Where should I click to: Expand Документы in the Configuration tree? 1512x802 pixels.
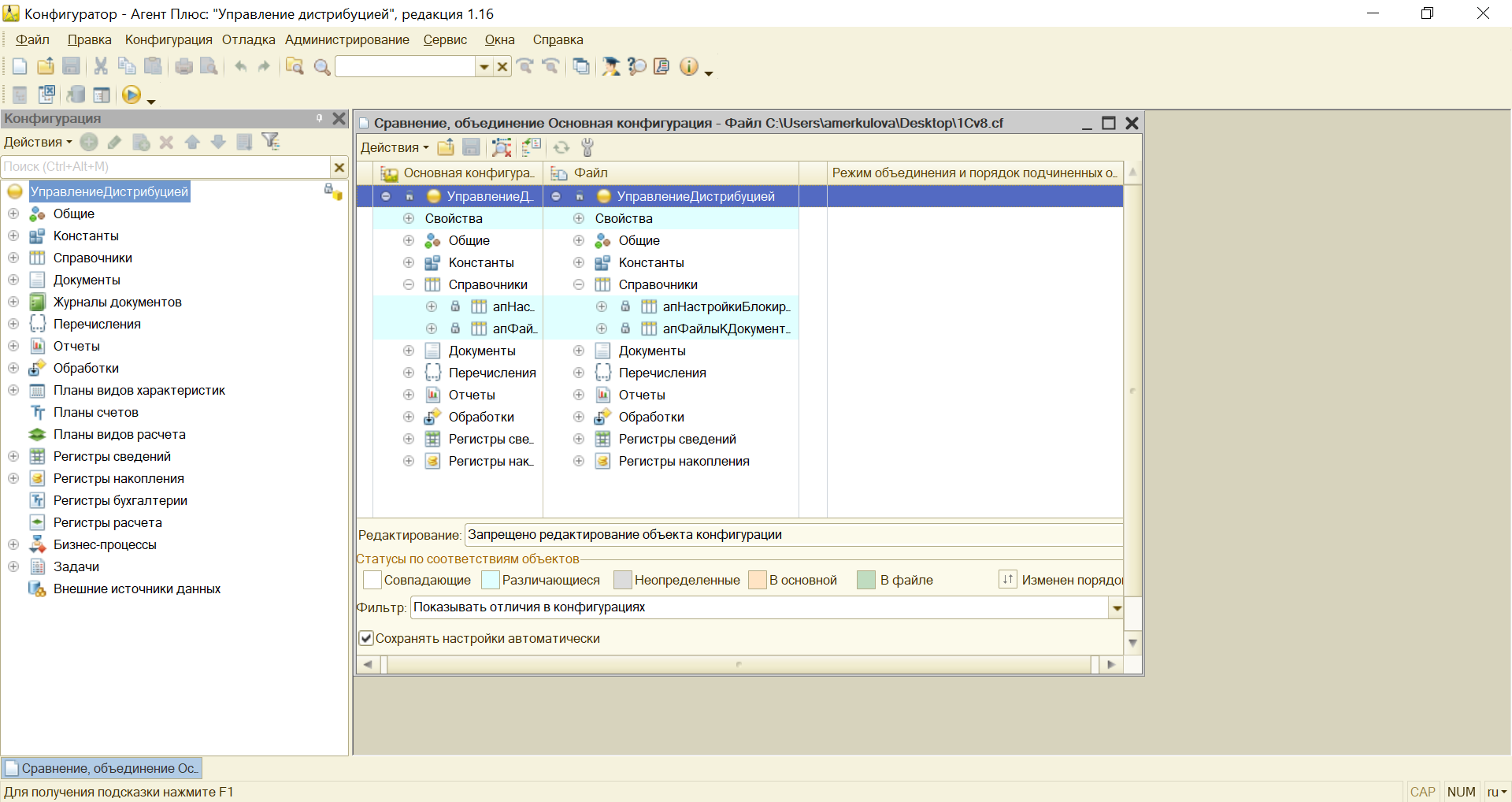[13, 280]
